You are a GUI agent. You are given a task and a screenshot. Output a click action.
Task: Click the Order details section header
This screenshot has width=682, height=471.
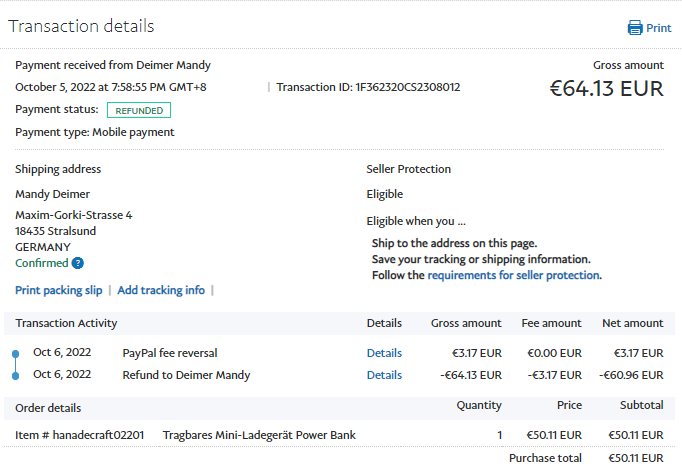click(48, 407)
